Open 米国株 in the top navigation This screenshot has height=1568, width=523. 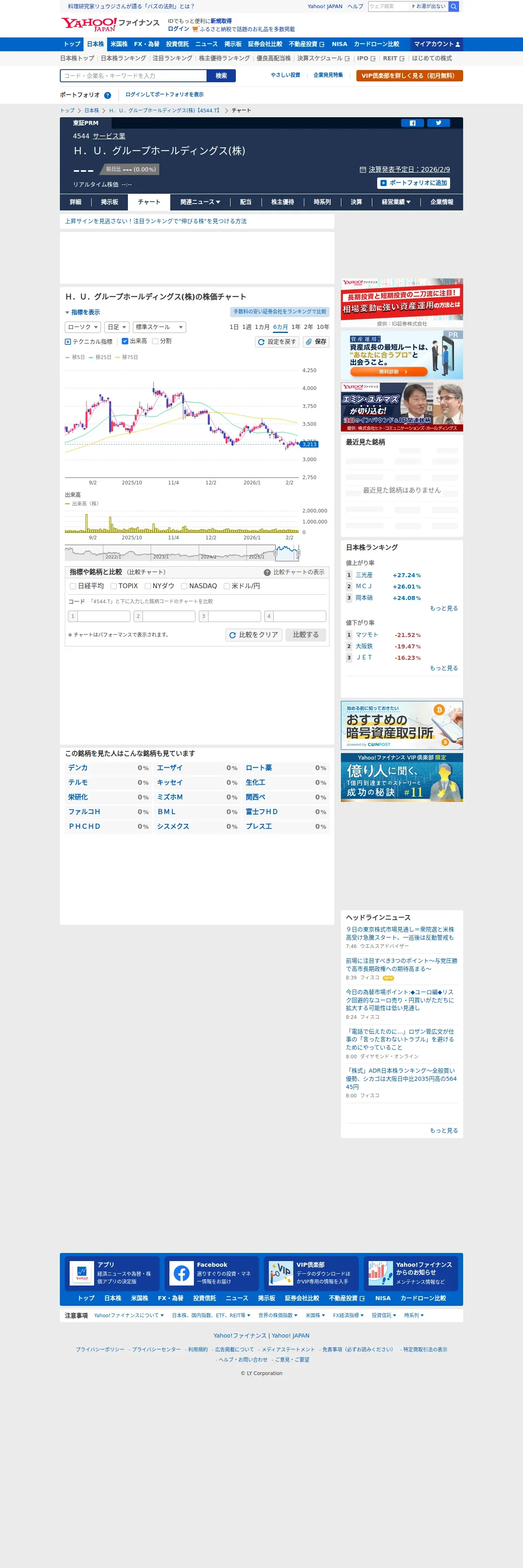coord(119,44)
